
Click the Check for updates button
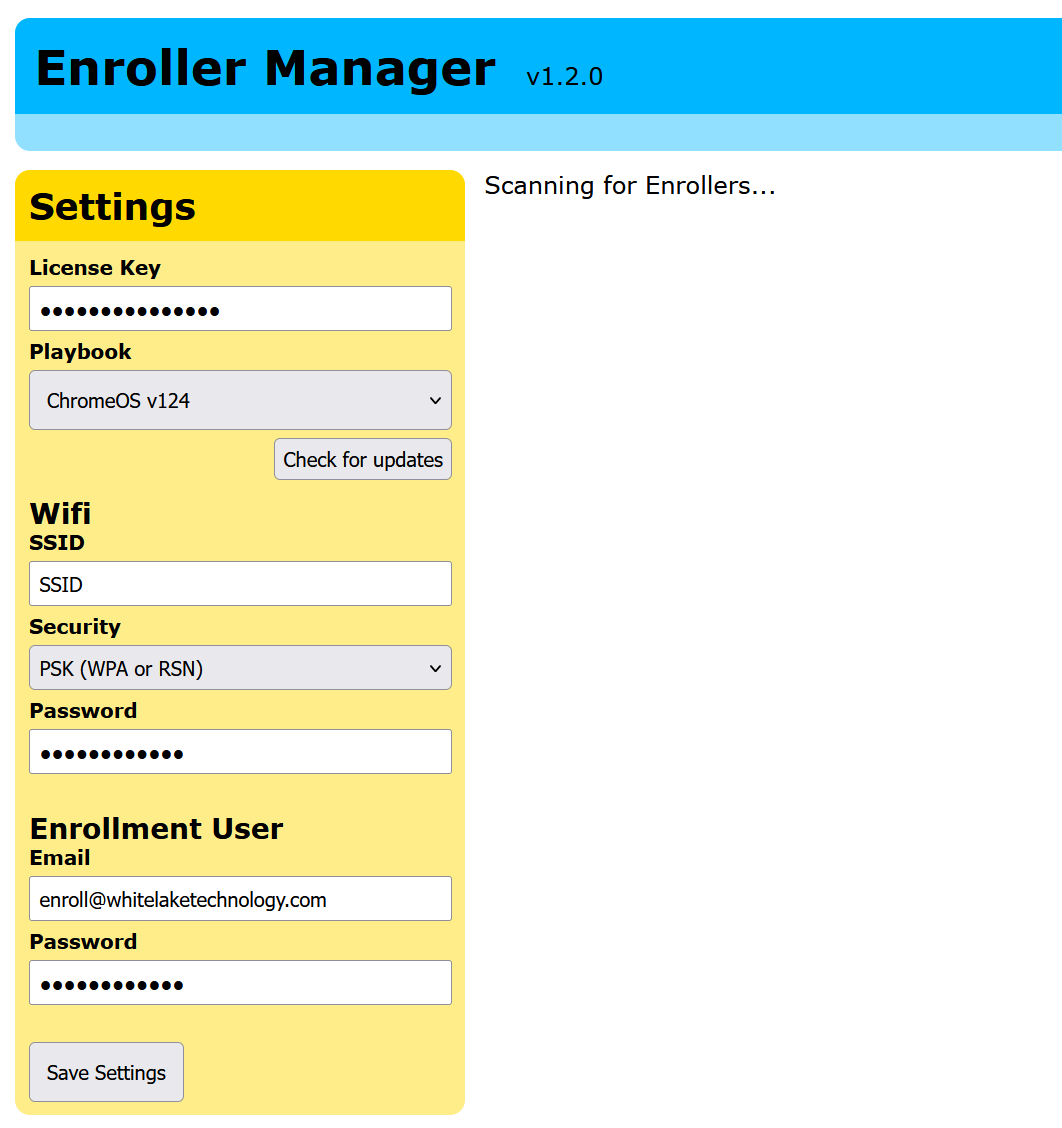tap(363, 459)
